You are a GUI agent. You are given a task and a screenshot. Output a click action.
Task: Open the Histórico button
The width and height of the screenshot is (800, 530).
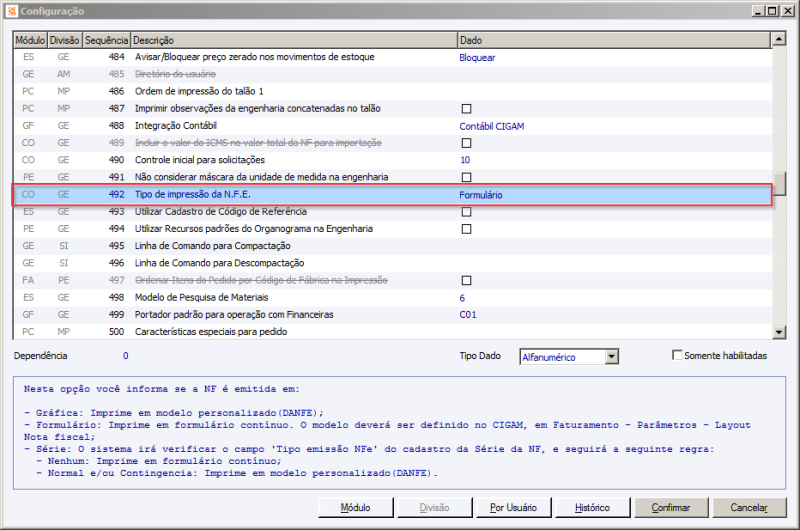pyautogui.click(x=592, y=508)
